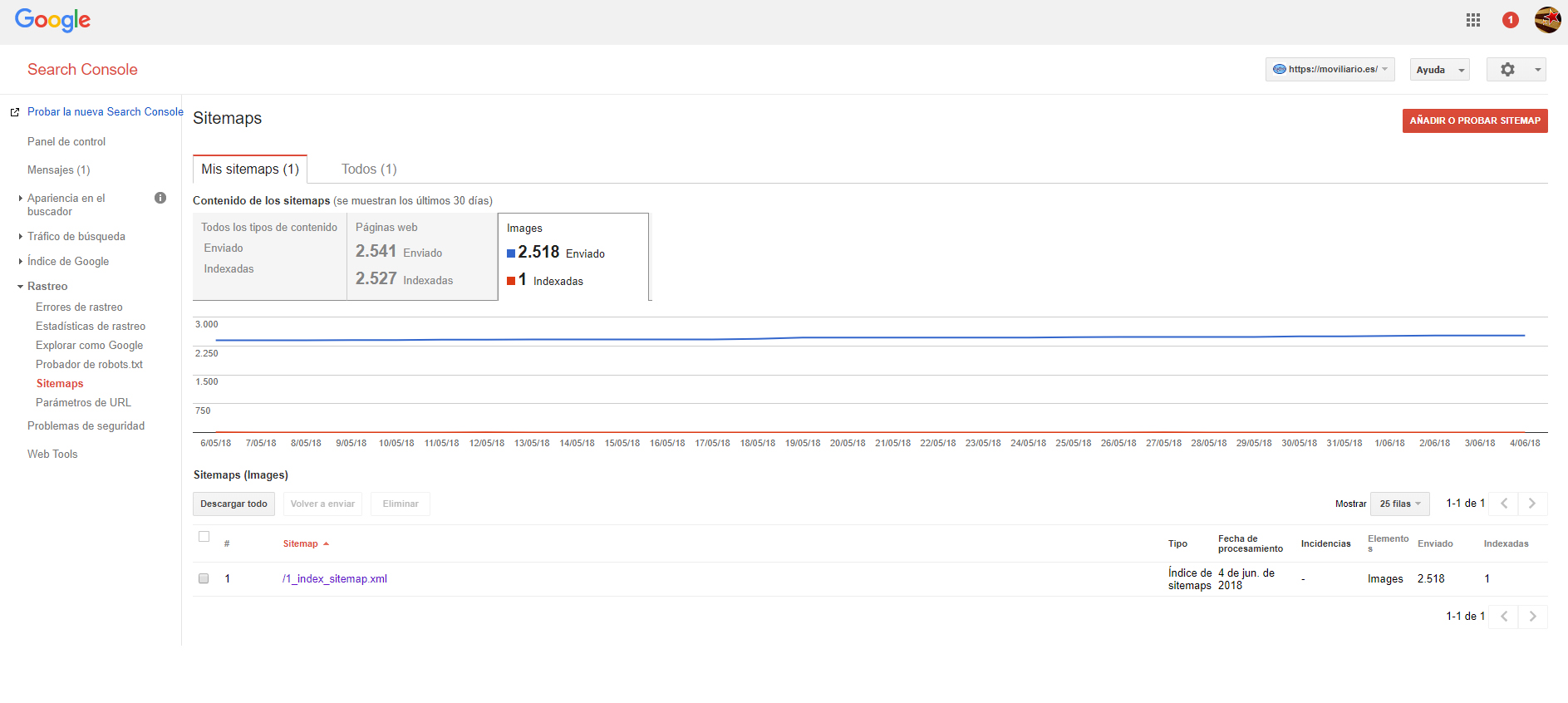The width and height of the screenshot is (1568, 703).
Task: Click the info icon beside Apariencia en el buscador
Action: 160,198
